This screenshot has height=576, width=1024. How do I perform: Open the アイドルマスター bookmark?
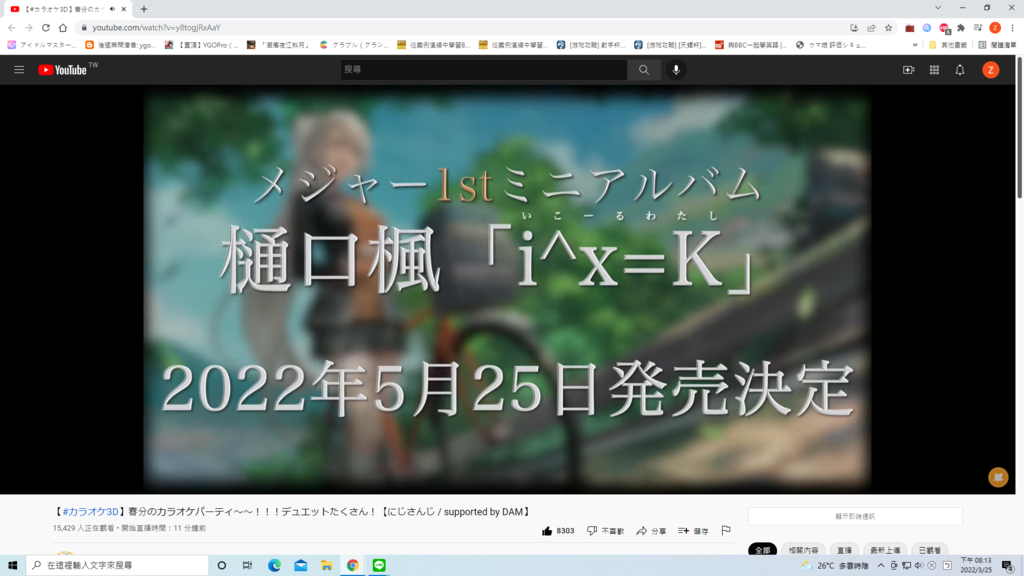pyautogui.click(x=42, y=45)
